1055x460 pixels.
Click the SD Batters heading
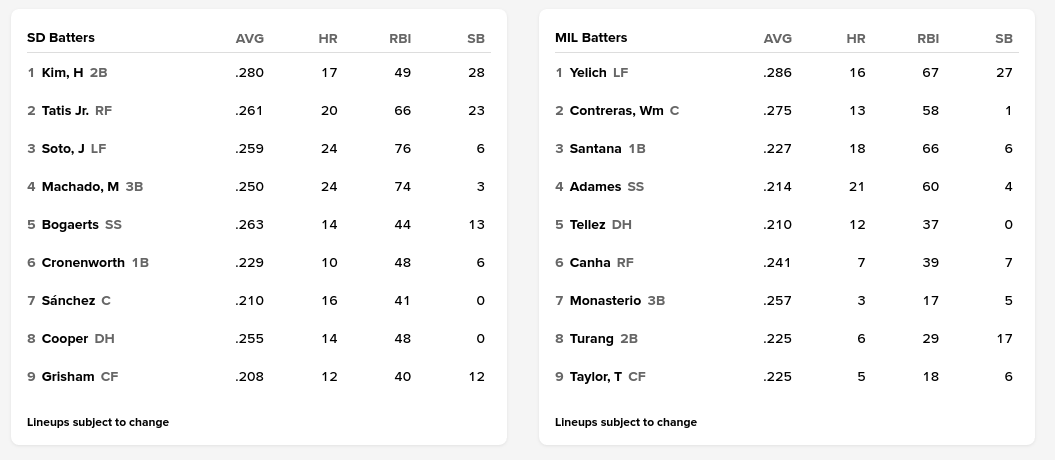(x=60, y=38)
